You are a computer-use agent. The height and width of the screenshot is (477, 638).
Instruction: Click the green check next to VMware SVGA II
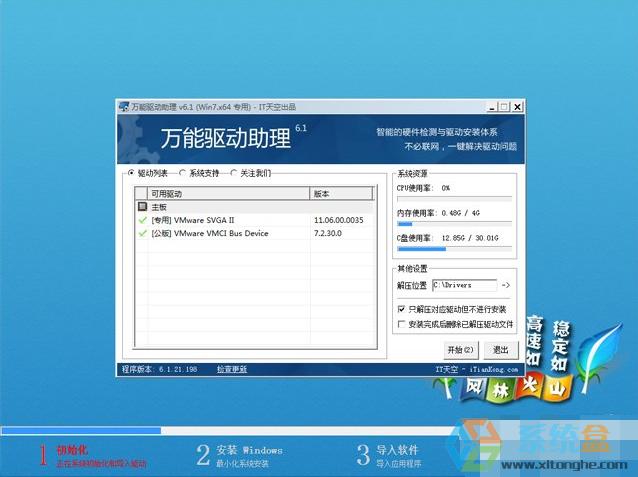point(142,220)
